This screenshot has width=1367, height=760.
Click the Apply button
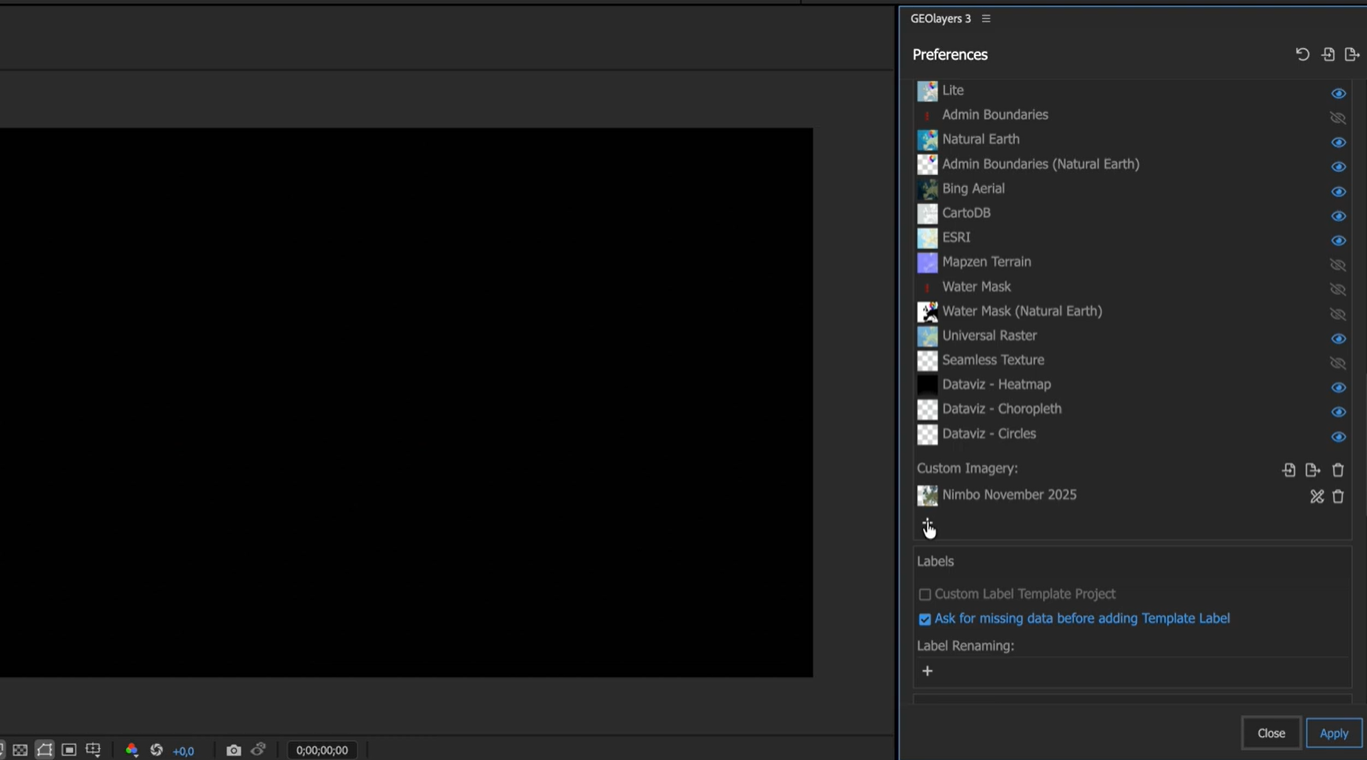tap(1334, 733)
